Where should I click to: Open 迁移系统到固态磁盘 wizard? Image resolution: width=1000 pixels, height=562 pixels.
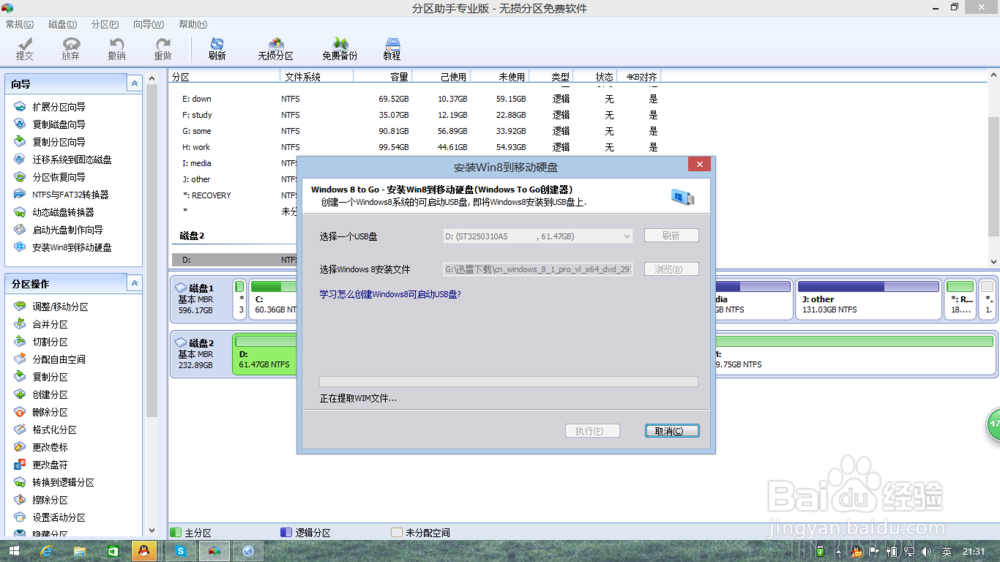71,159
